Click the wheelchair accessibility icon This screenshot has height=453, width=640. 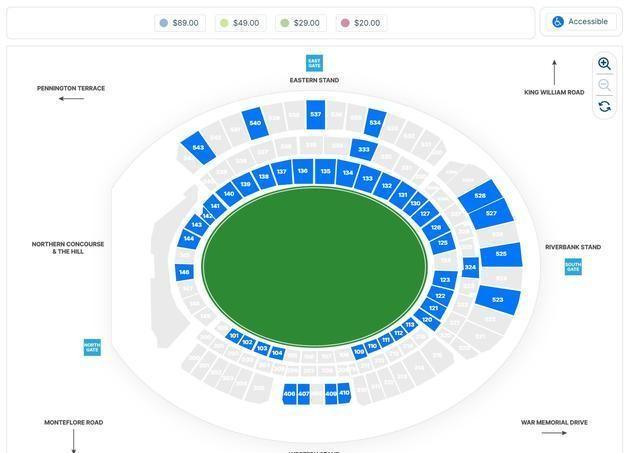click(x=558, y=22)
